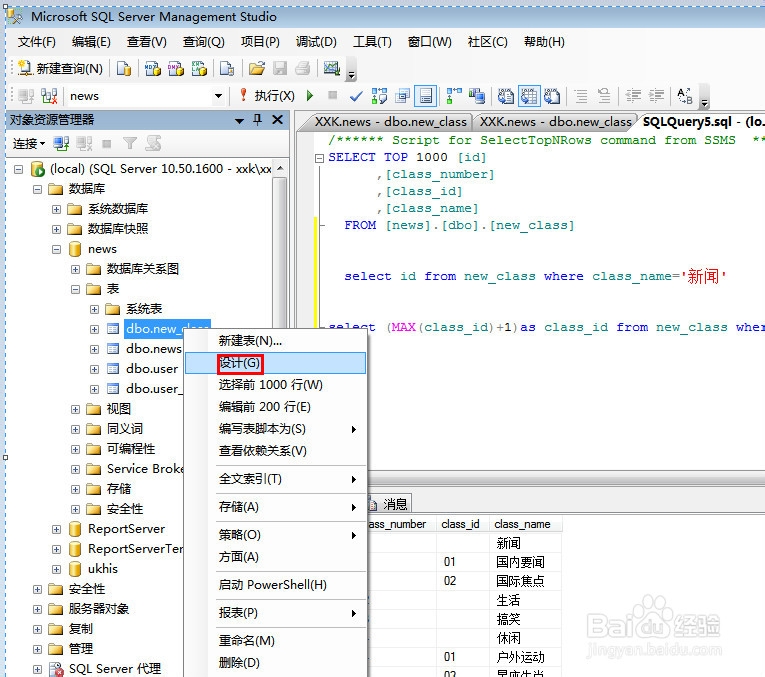Screen dimensions: 765x677
Task: Click the Object Explorer connect server icon
Action: click(61, 144)
